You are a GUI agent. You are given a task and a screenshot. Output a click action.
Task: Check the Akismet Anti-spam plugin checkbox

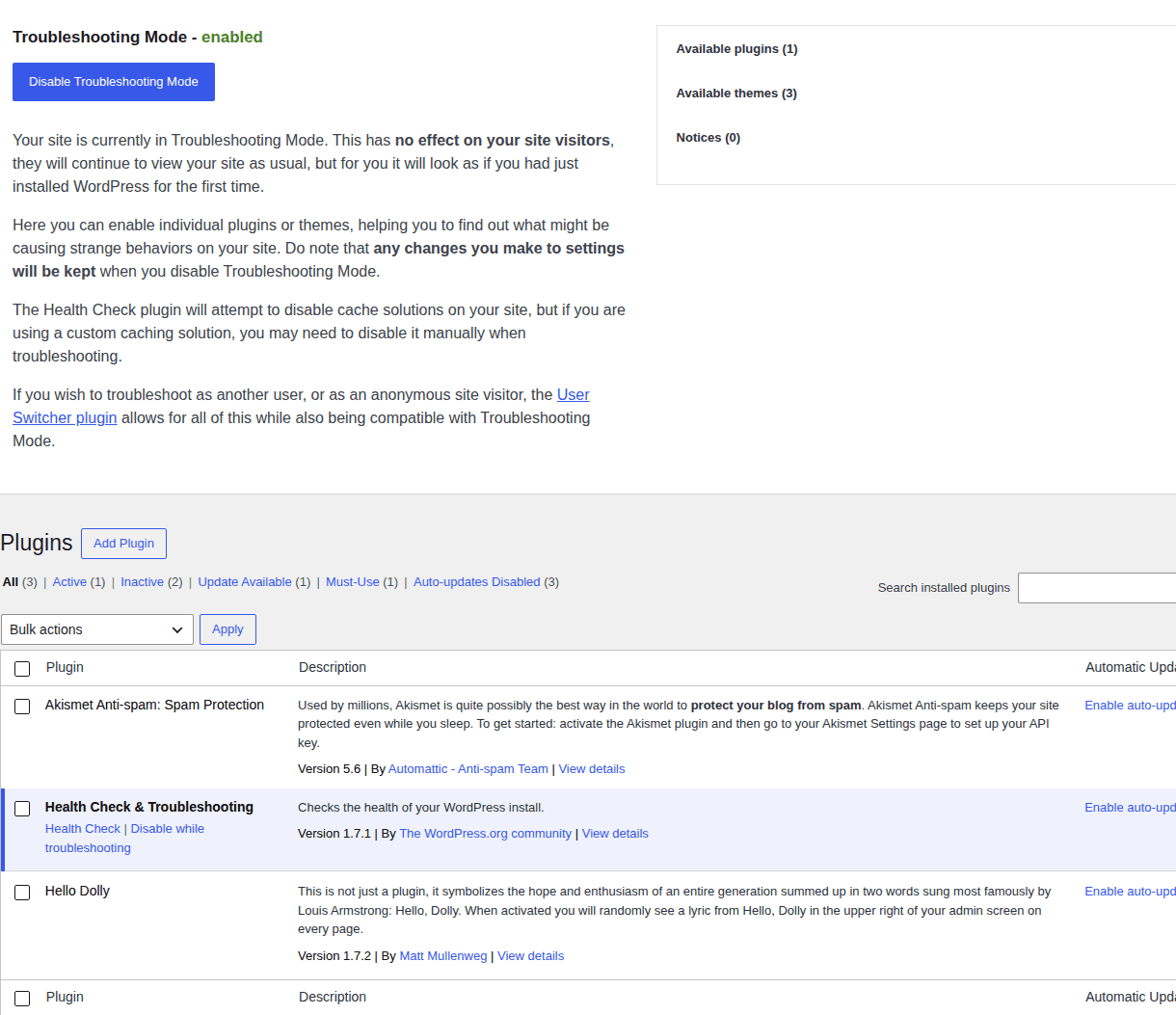click(x=22, y=707)
